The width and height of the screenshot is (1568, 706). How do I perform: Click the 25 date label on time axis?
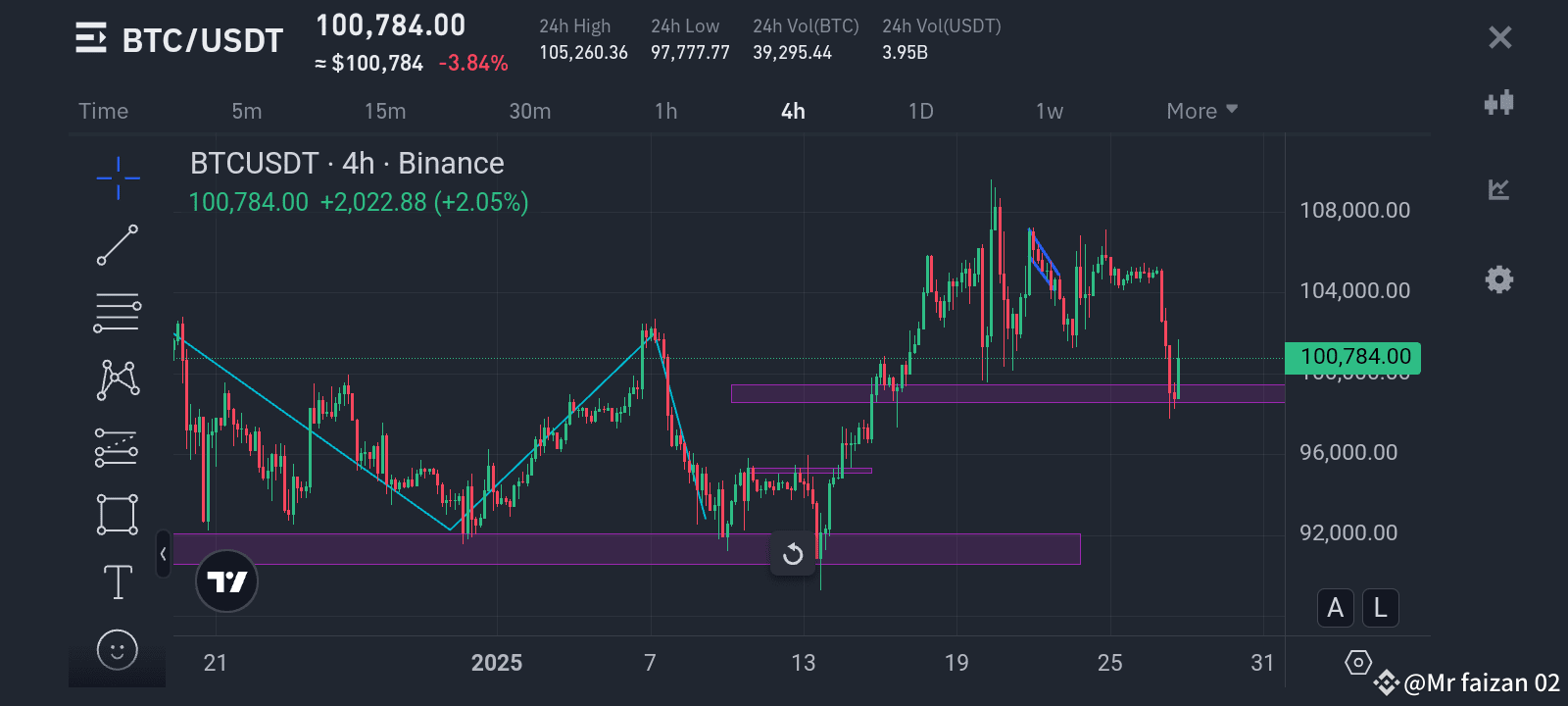click(1110, 663)
